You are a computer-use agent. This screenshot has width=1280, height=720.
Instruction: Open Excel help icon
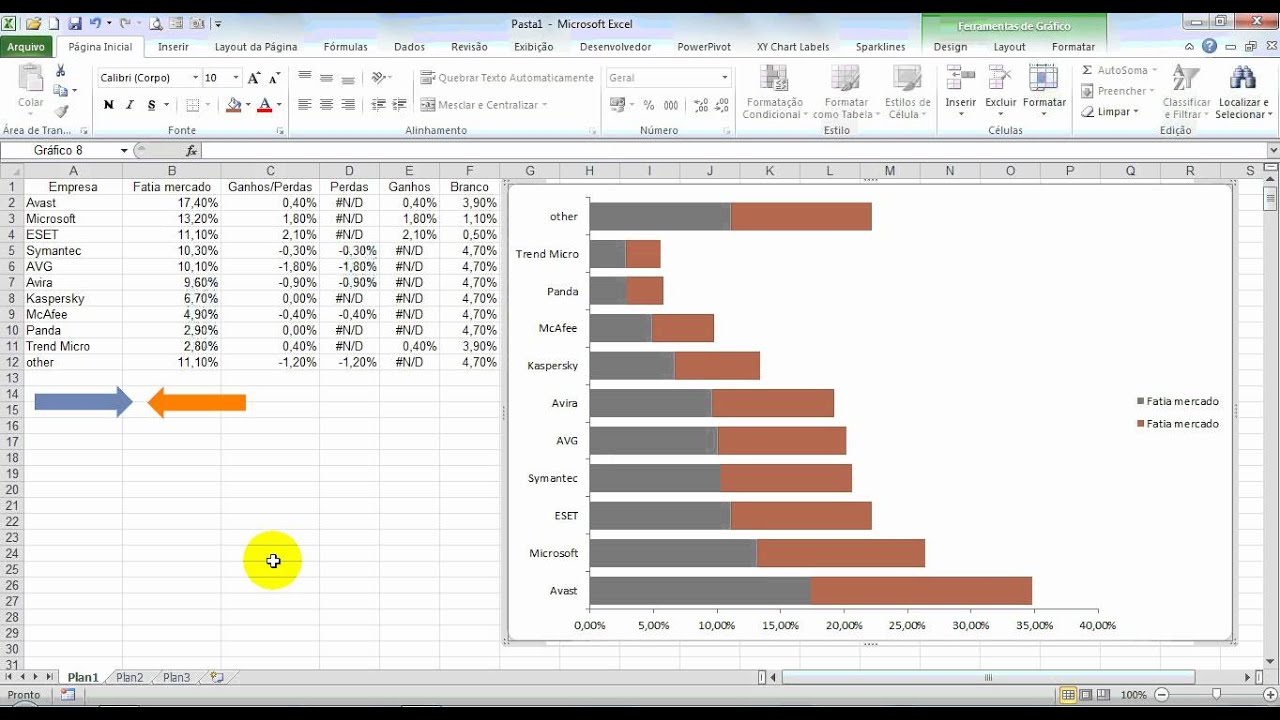point(1210,46)
